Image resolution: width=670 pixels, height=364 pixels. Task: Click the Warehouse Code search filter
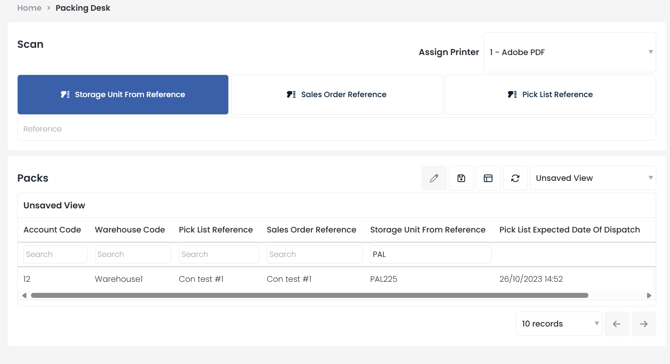coord(133,254)
